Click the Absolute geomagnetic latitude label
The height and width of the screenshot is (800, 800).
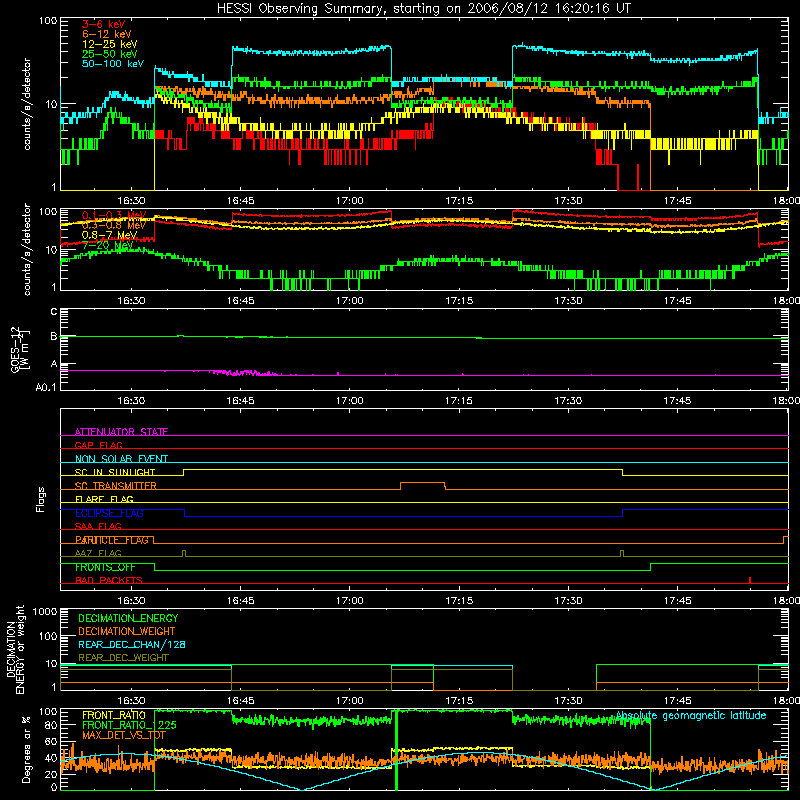[691, 715]
